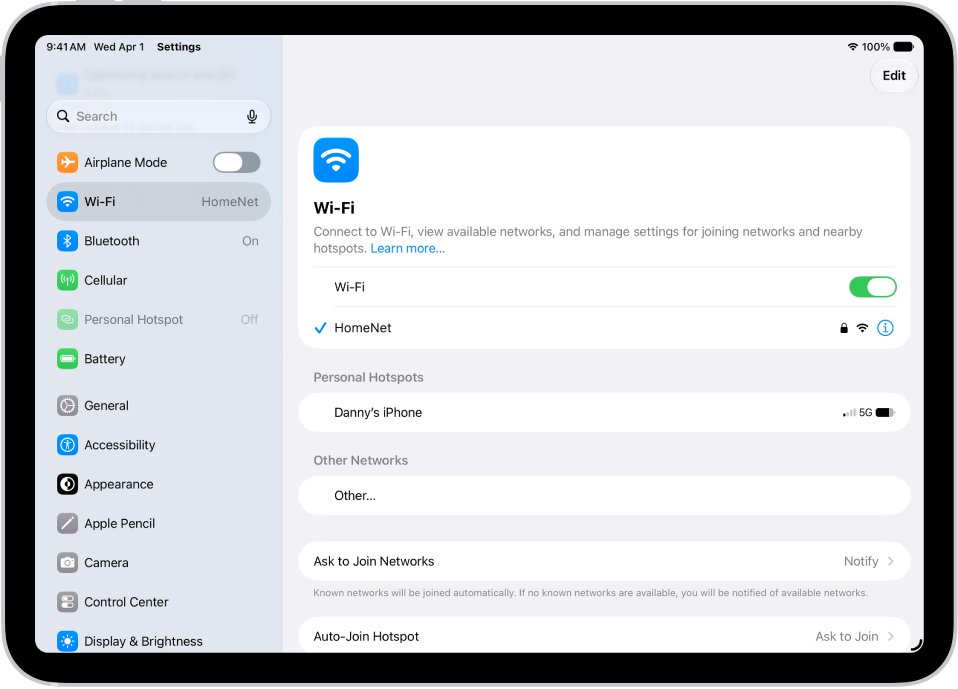
Task: Open Ask to Join Networks setting
Action: pyautogui.click(x=604, y=561)
